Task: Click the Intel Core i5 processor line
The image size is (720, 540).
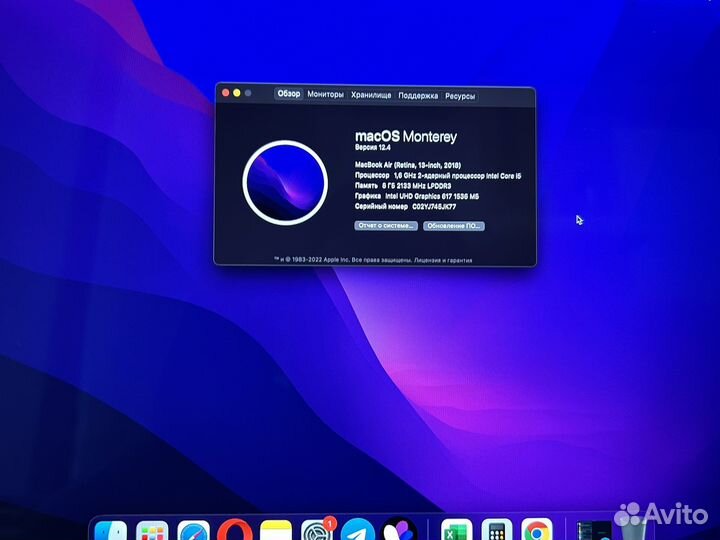Action: pos(438,175)
